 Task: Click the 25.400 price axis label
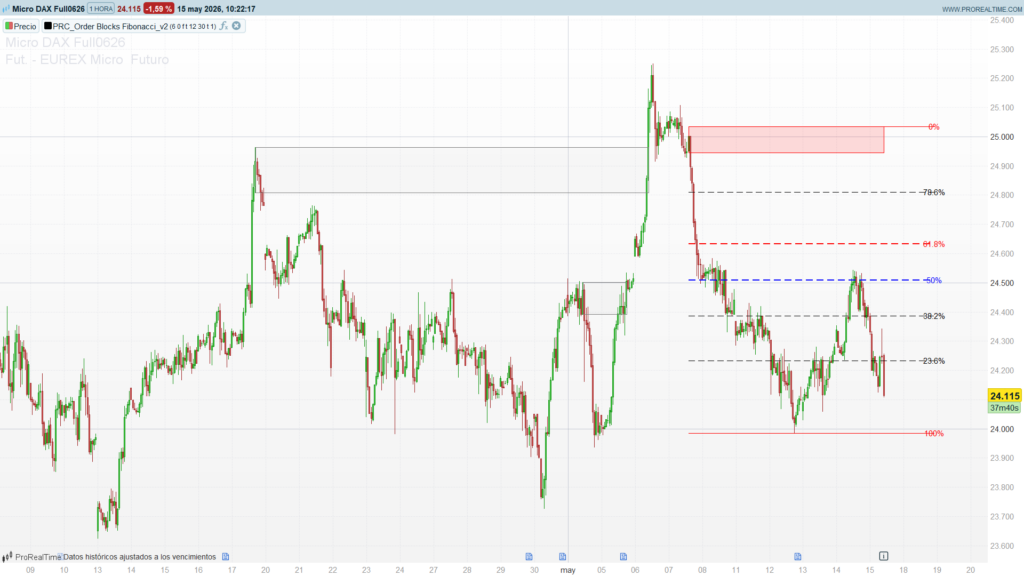(x=1002, y=20)
